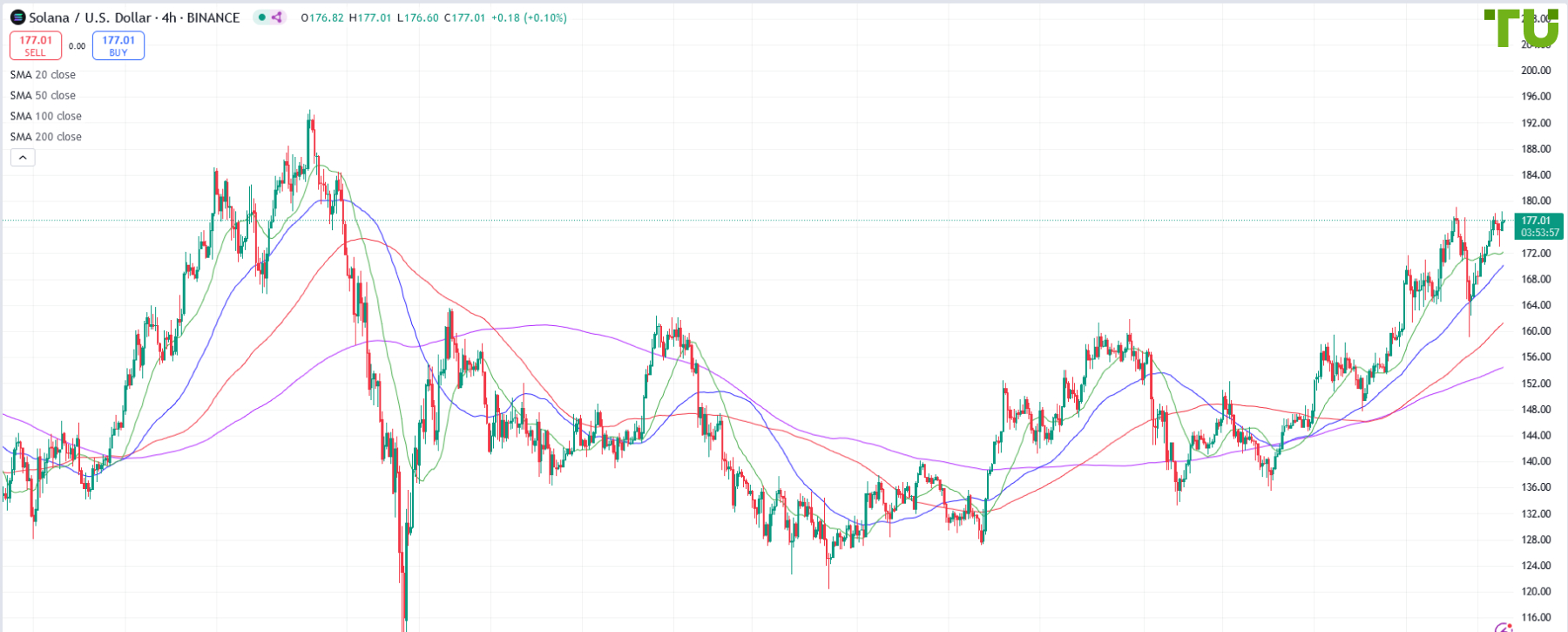Click the 196.00 price axis label

pyautogui.click(x=1536, y=97)
